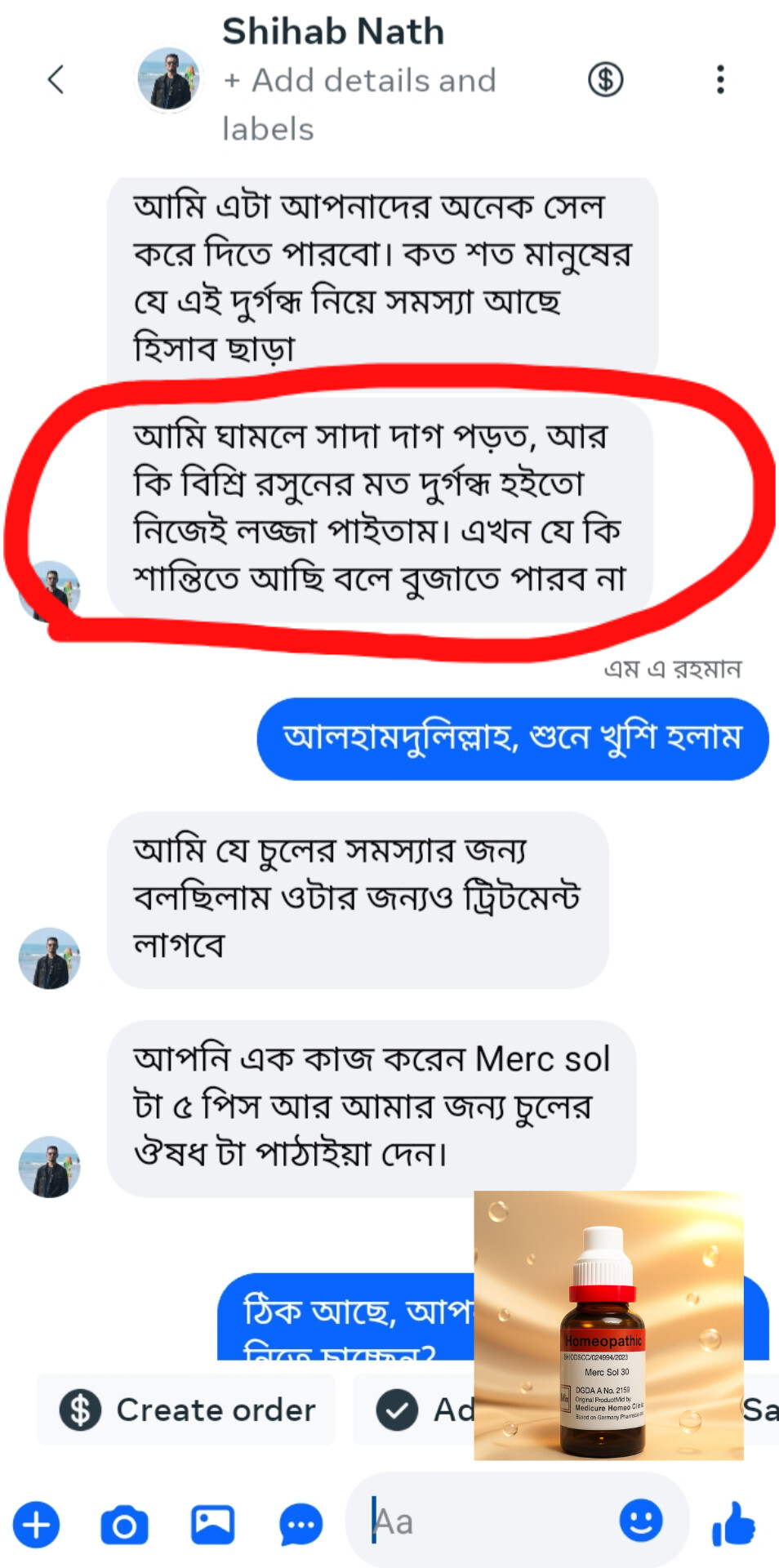Send a thumbs-up like

733,1524
